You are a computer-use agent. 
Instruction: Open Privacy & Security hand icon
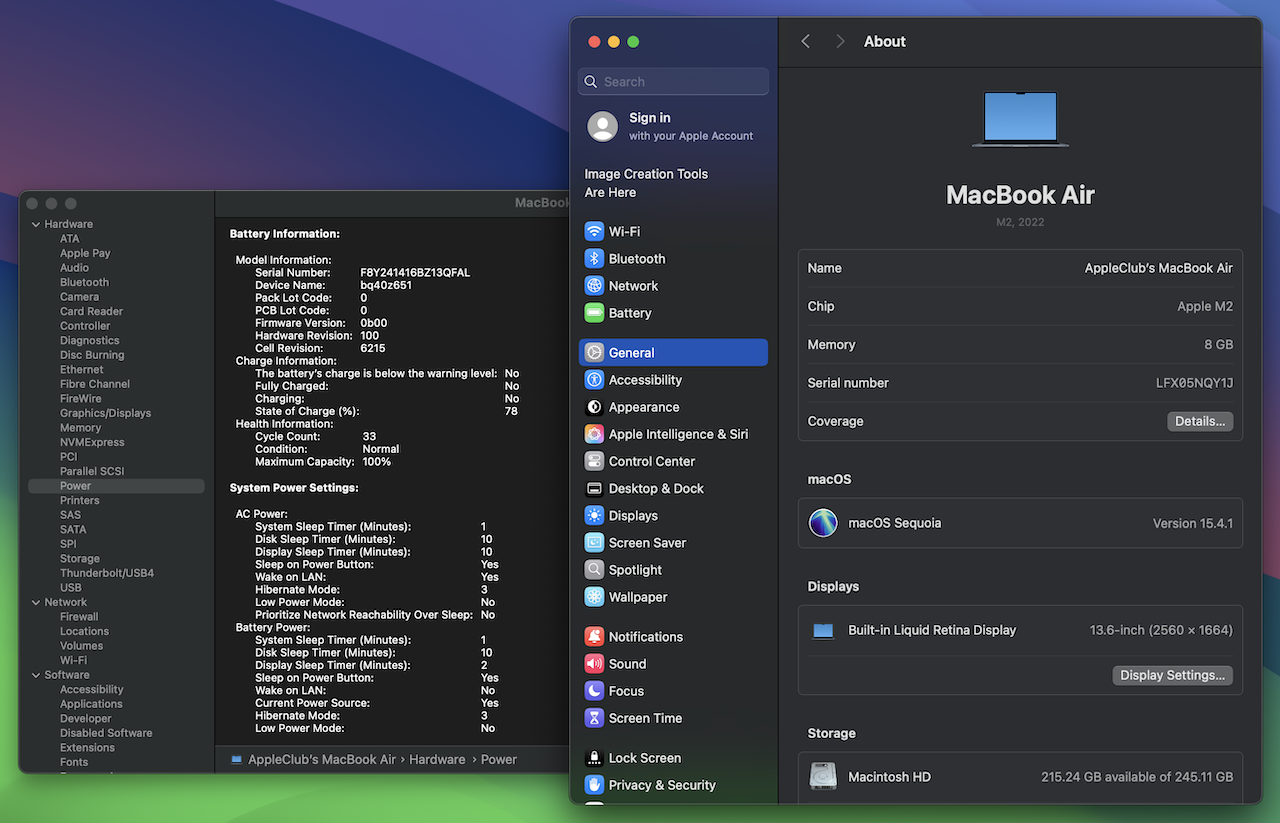(x=594, y=785)
